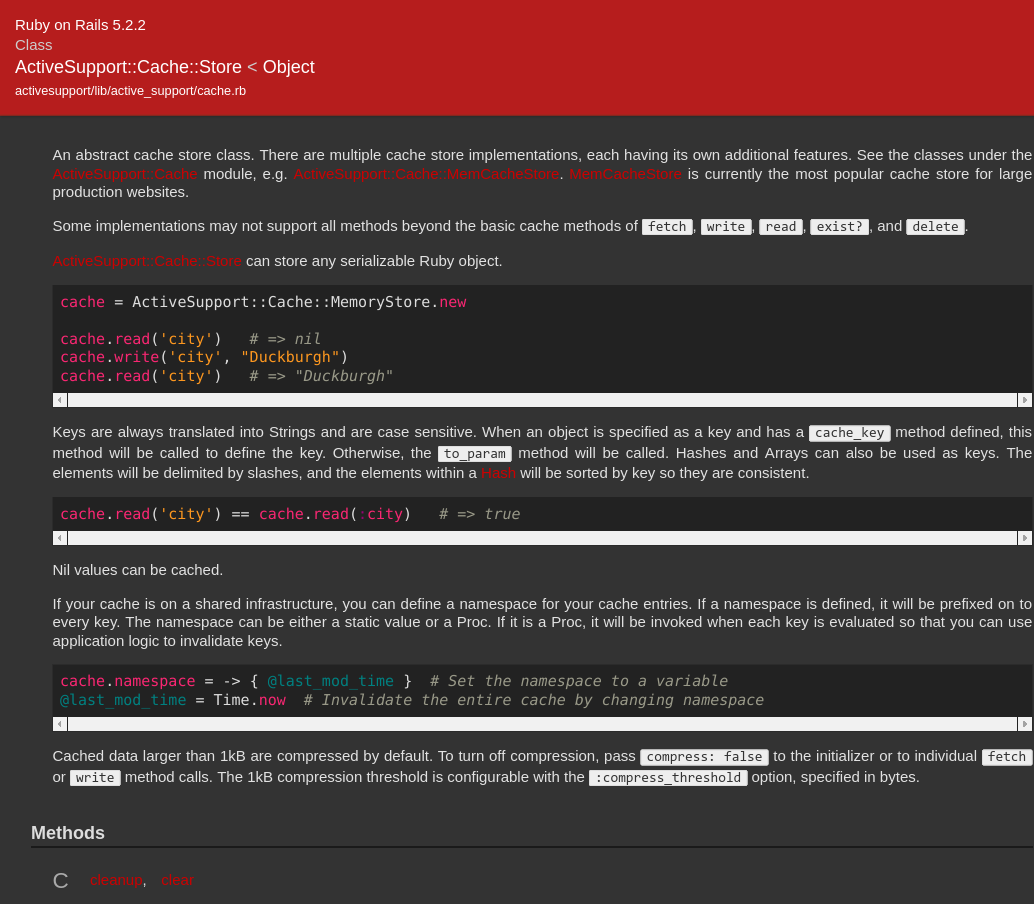The image size is (1034, 904).
Task: Open activesupport/lib/active_support/cache.rb source file link
Action: point(131,91)
